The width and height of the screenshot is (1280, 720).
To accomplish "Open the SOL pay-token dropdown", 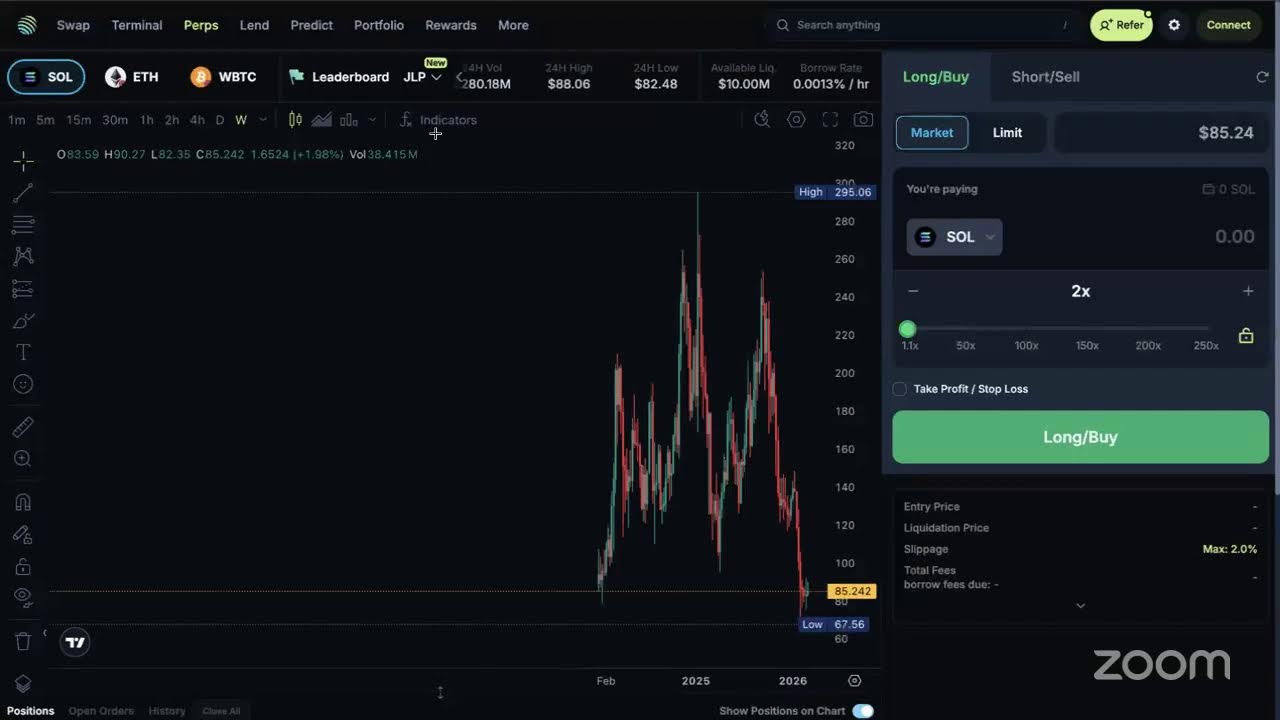I will coord(954,237).
